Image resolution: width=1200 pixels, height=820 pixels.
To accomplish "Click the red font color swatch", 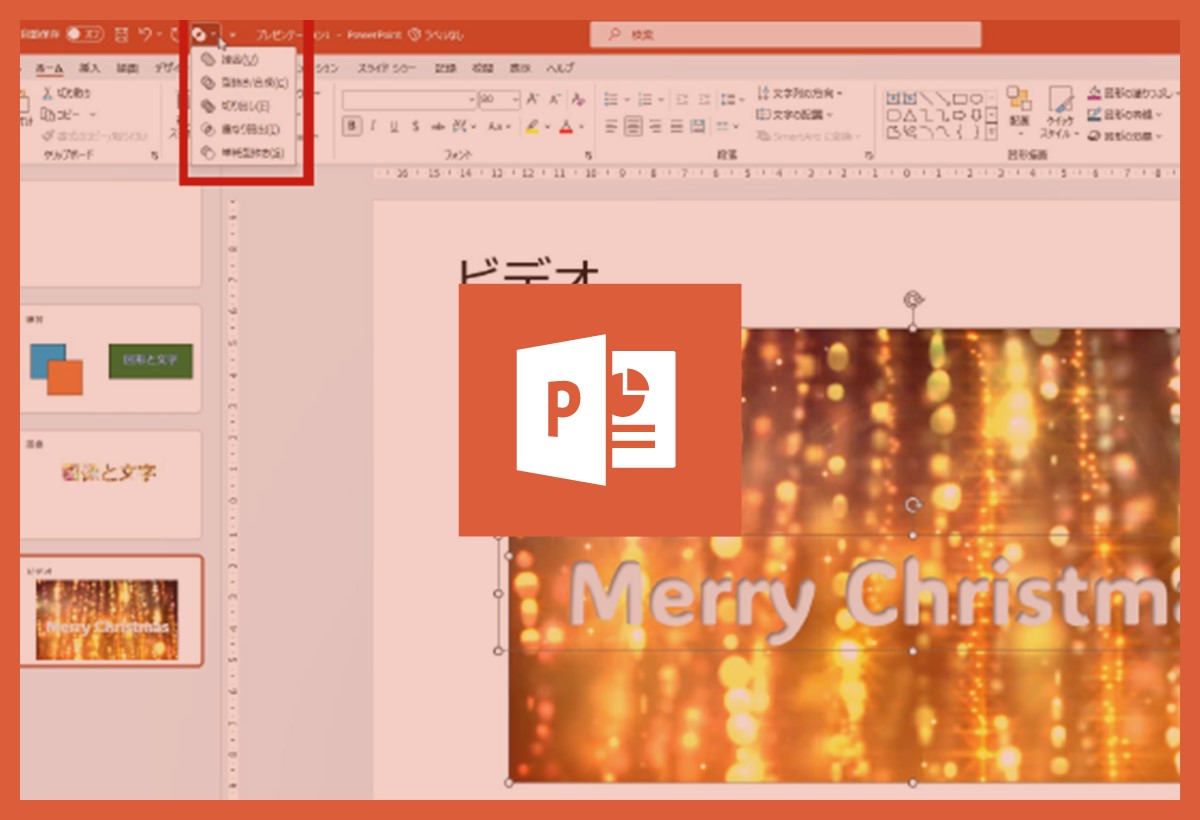I will click(x=567, y=127).
